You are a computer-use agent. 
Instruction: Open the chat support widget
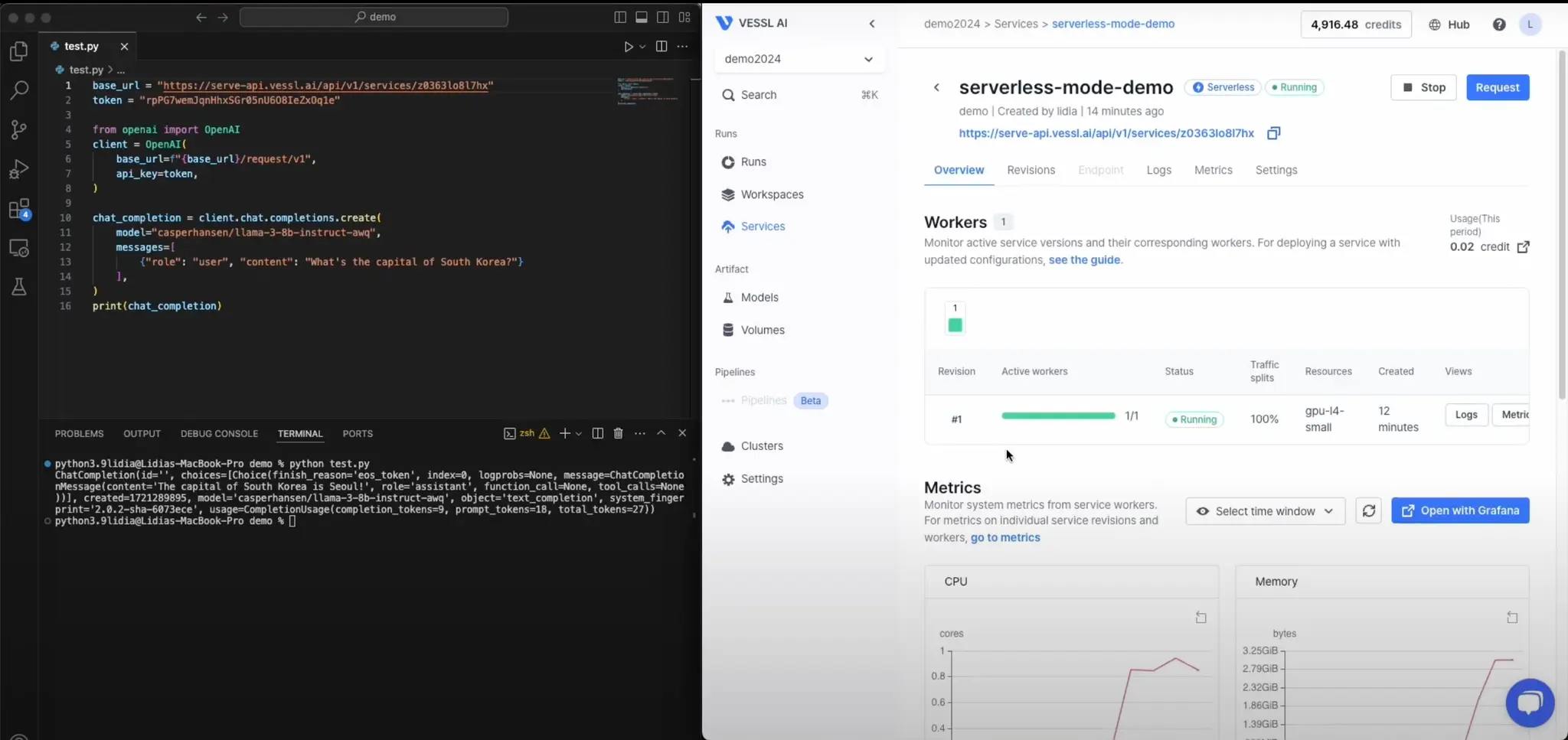pyautogui.click(x=1530, y=703)
